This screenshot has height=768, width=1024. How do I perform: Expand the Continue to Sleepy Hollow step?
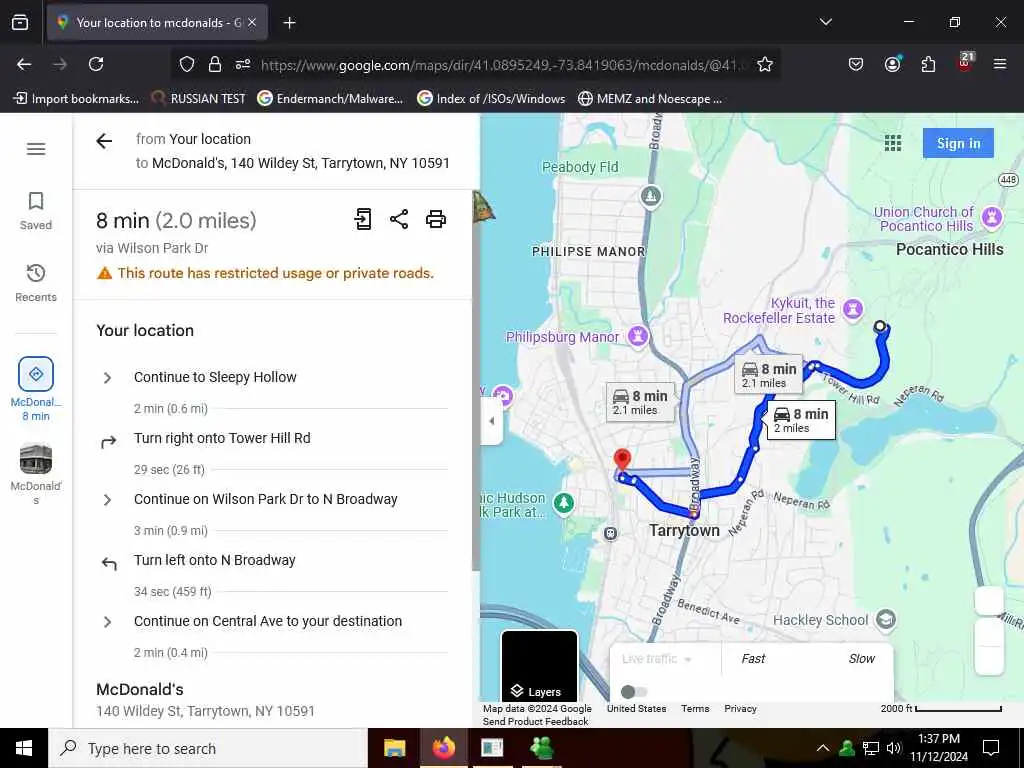[108, 378]
